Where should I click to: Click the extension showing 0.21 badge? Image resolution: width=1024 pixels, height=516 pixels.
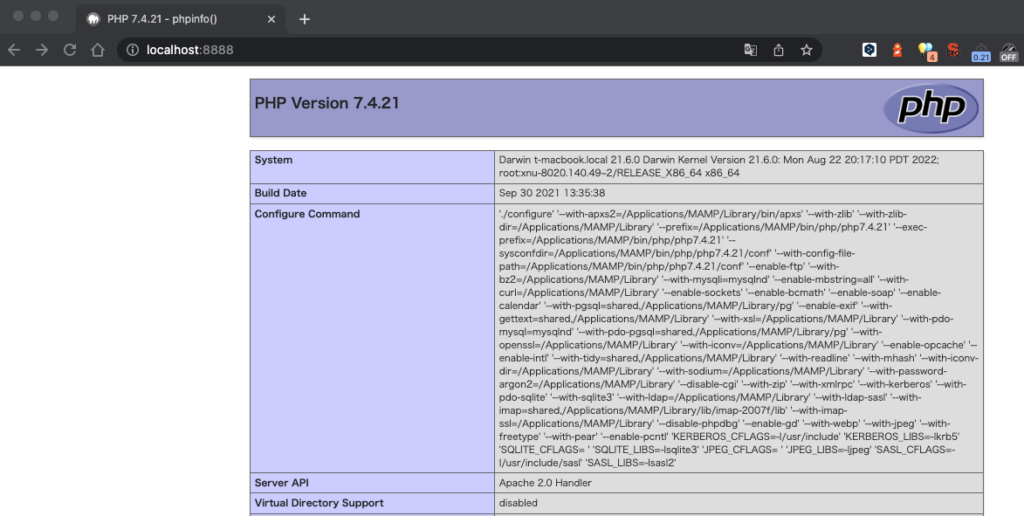pyautogui.click(x=981, y=51)
